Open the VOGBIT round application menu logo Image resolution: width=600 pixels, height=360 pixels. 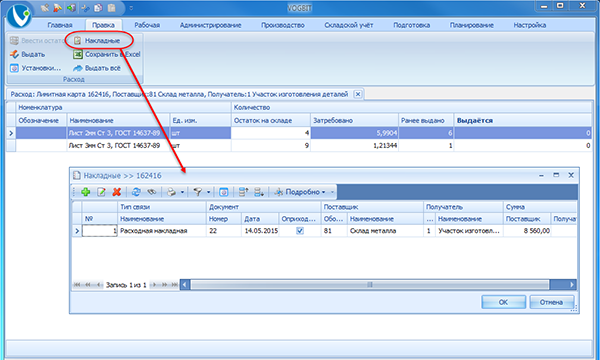pyautogui.click(x=19, y=16)
